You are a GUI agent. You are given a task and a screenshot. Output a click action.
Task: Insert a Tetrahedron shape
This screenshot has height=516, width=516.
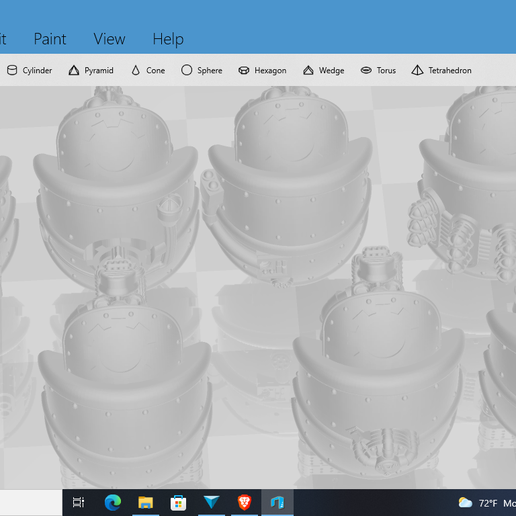(441, 70)
